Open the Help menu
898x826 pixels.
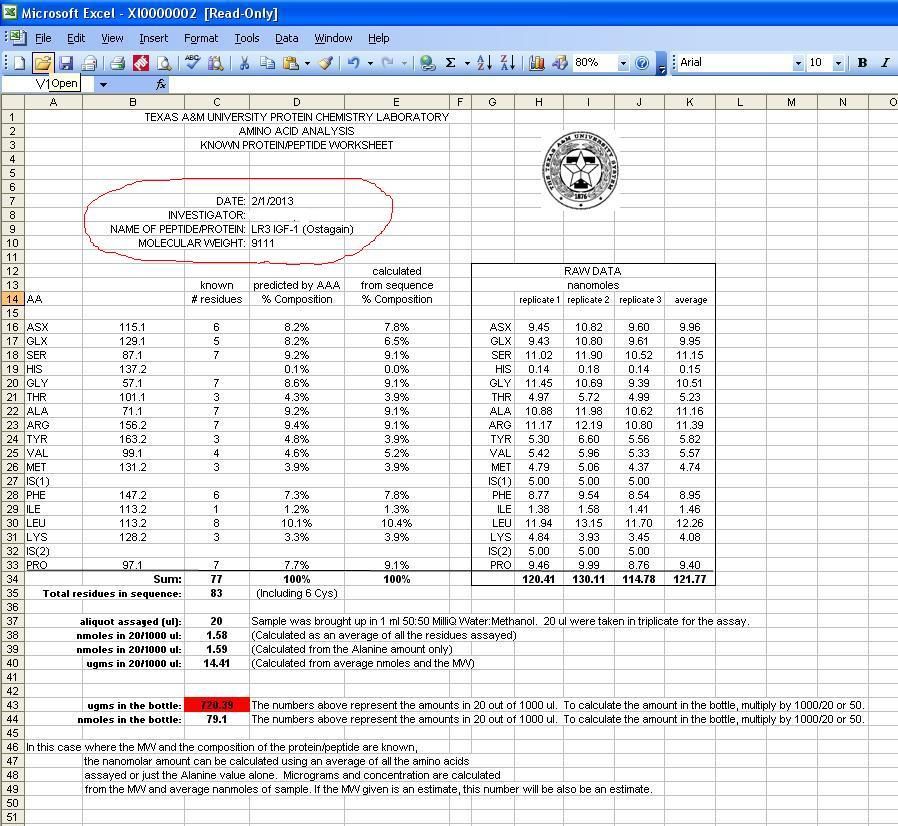[379, 38]
